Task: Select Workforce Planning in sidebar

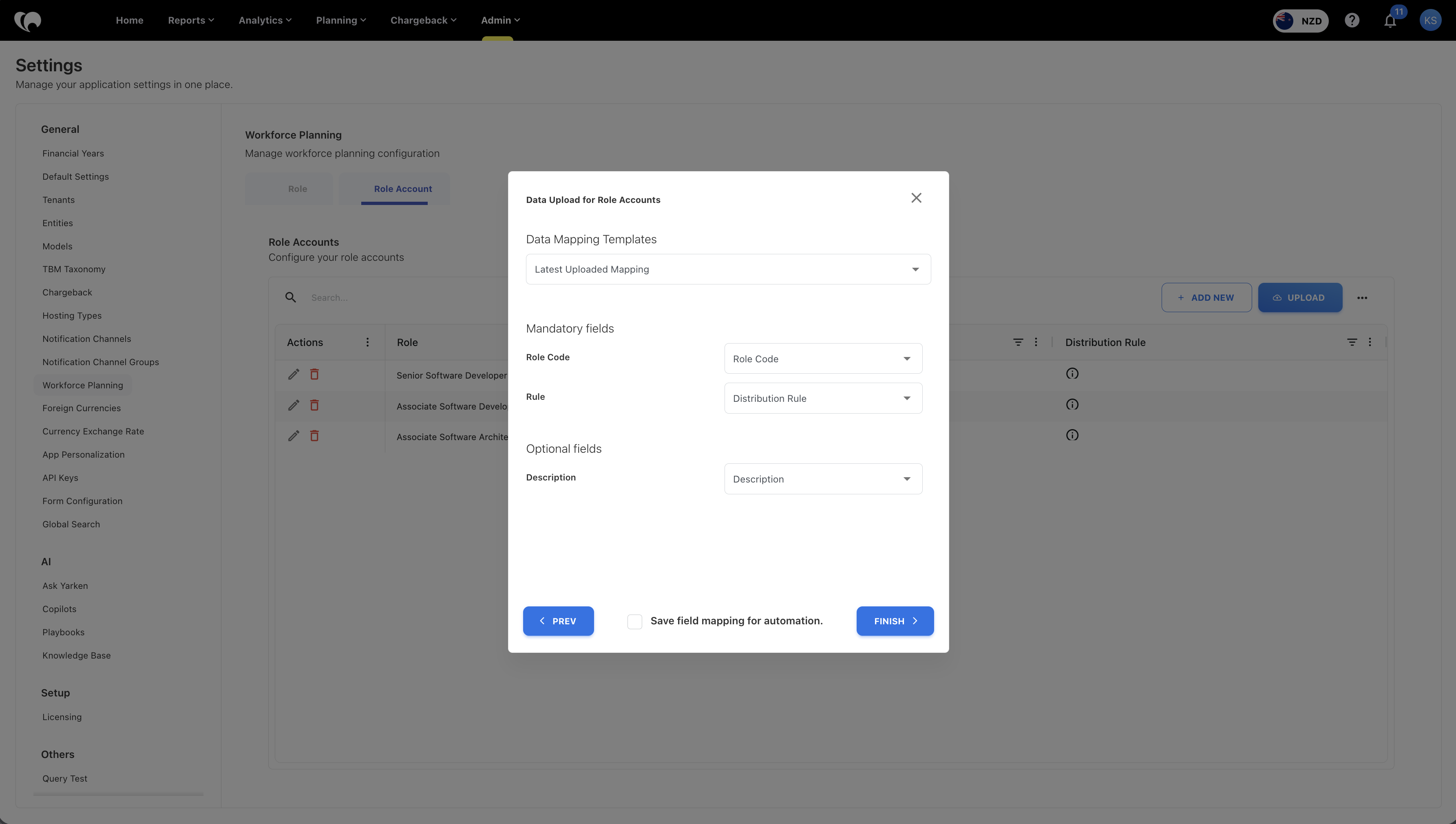Action: click(x=83, y=385)
